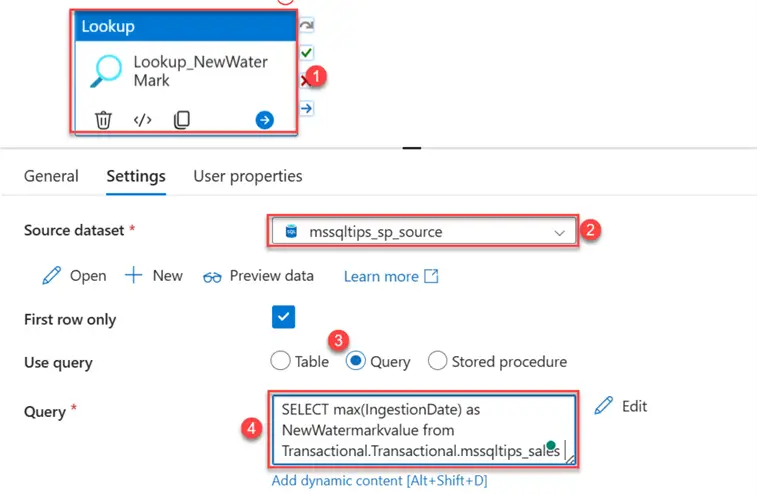This screenshot has width=757, height=494.
Task: Click Preview data for the source dataset
Action: coord(259,276)
